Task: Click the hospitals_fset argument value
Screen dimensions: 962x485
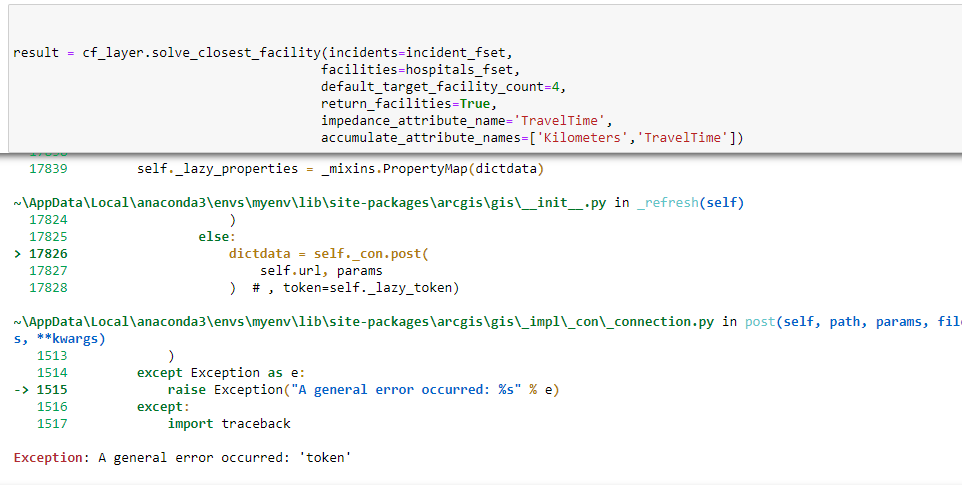Action: 460,70
